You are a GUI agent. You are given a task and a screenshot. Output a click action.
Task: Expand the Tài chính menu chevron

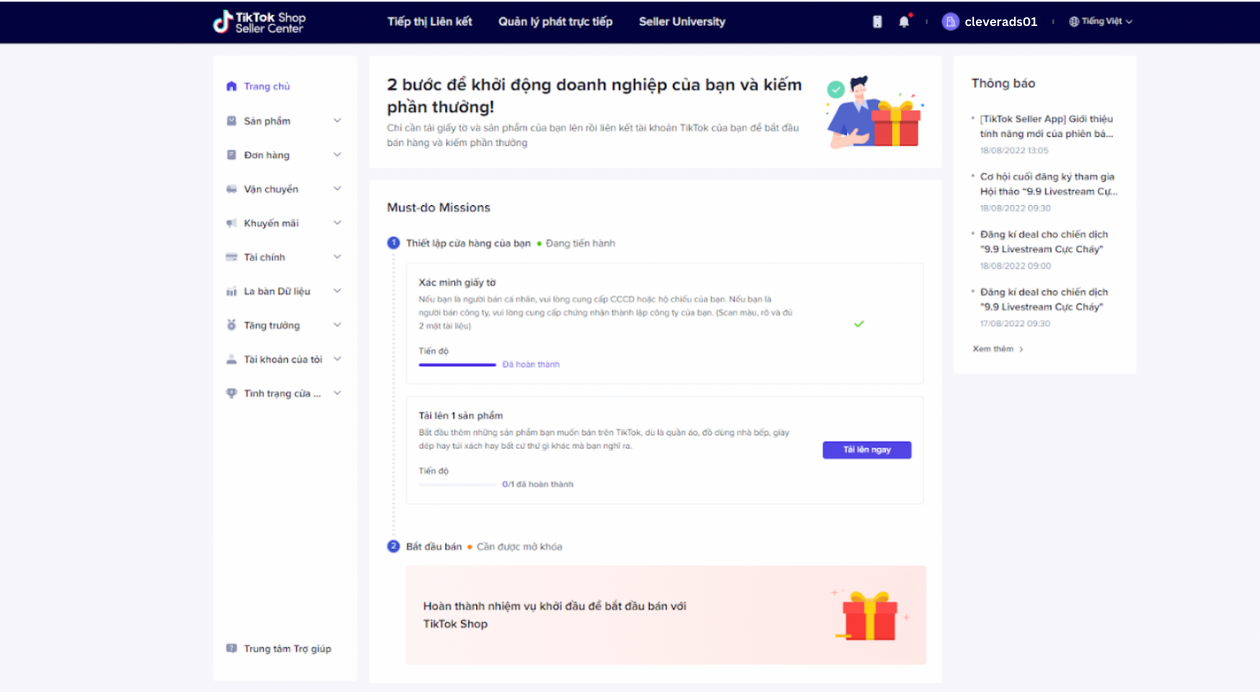pos(337,257)
